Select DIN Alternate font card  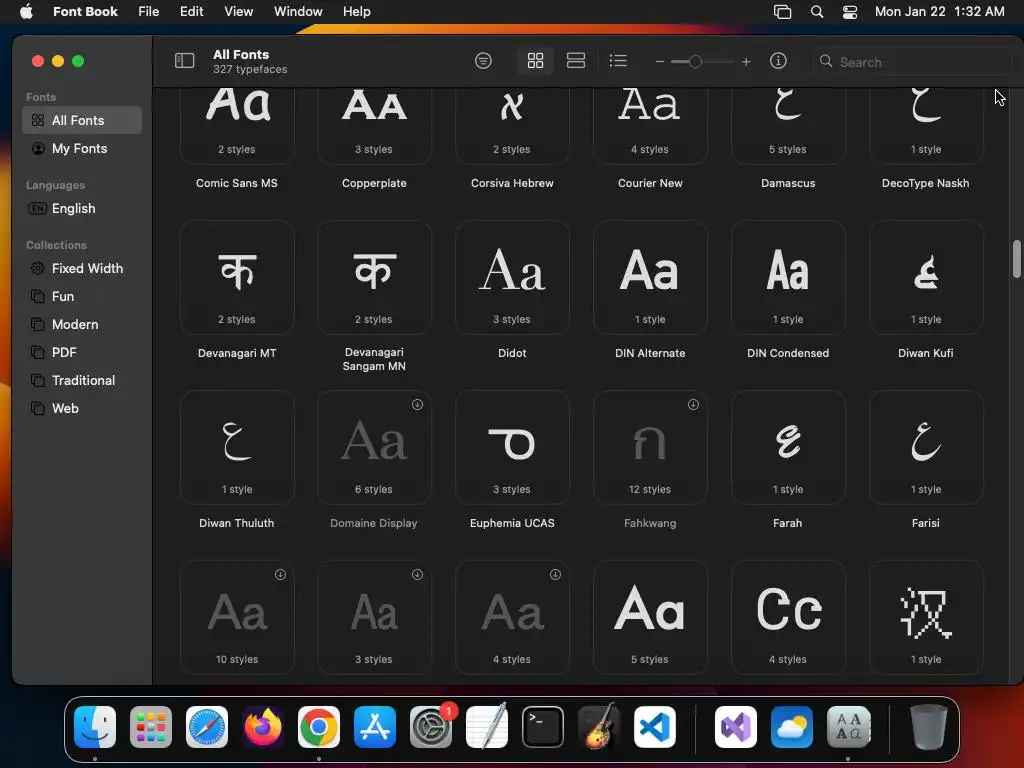coord(650,278)
